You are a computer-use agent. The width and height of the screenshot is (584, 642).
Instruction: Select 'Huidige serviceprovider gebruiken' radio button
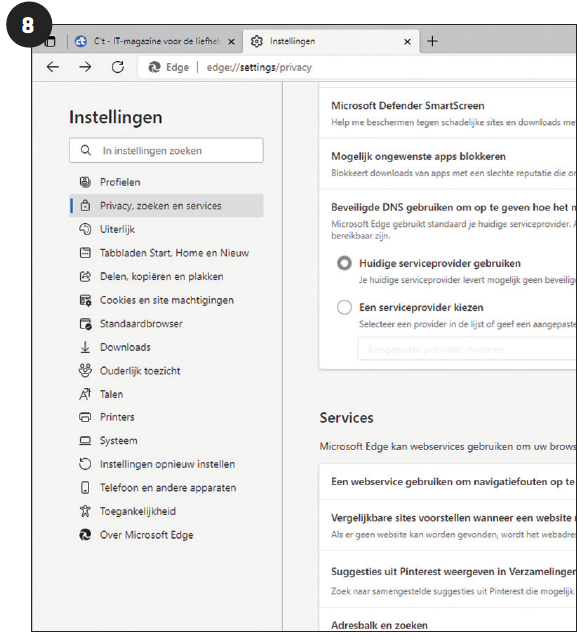[344, 263]
